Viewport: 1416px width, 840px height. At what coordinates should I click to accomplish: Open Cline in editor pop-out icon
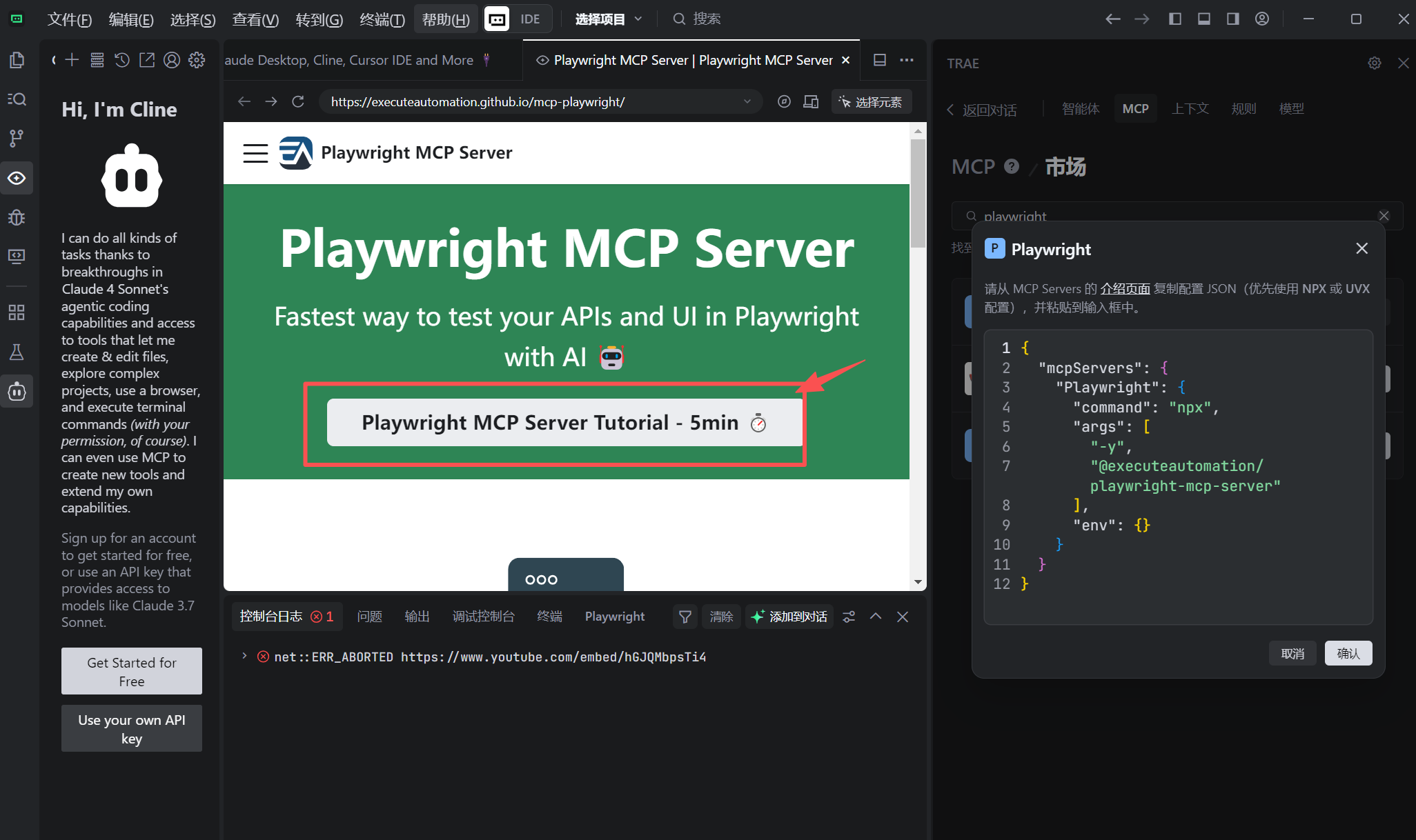click(x=147, y=60)
